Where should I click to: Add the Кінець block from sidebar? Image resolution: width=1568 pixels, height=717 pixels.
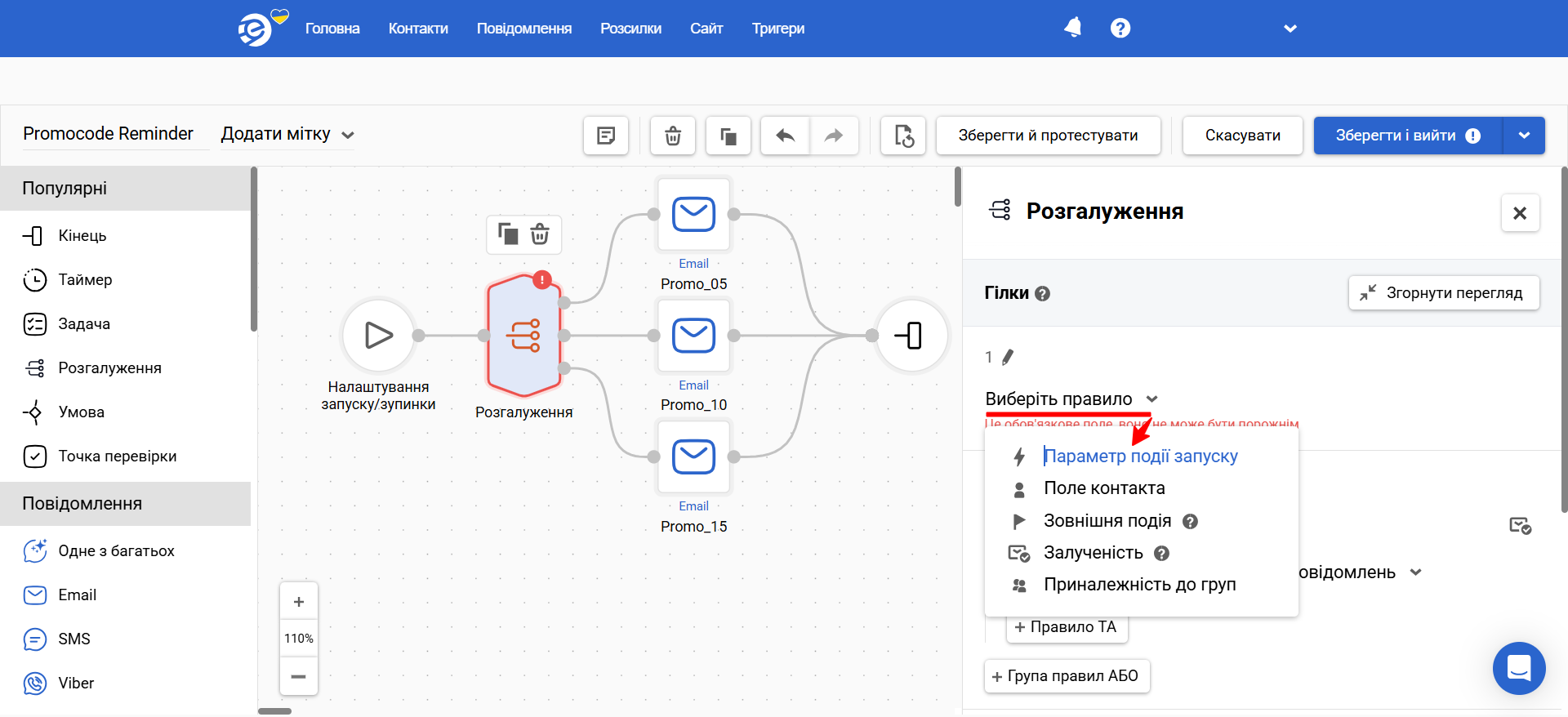pyautogui.click(x=82, y=235)
